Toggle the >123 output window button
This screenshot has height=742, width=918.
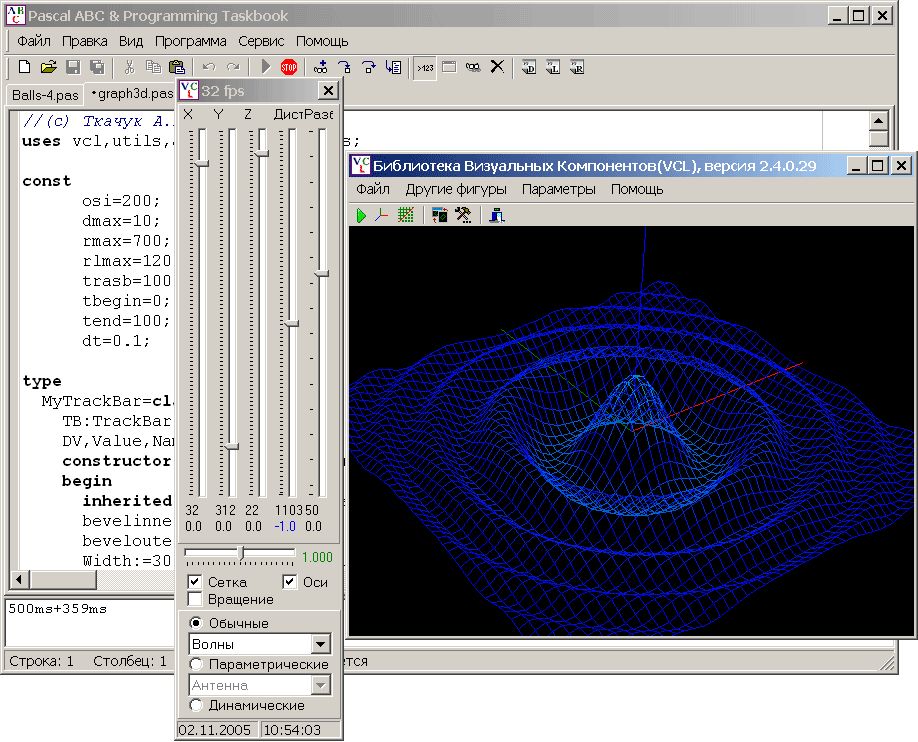[x=425, y=68]
